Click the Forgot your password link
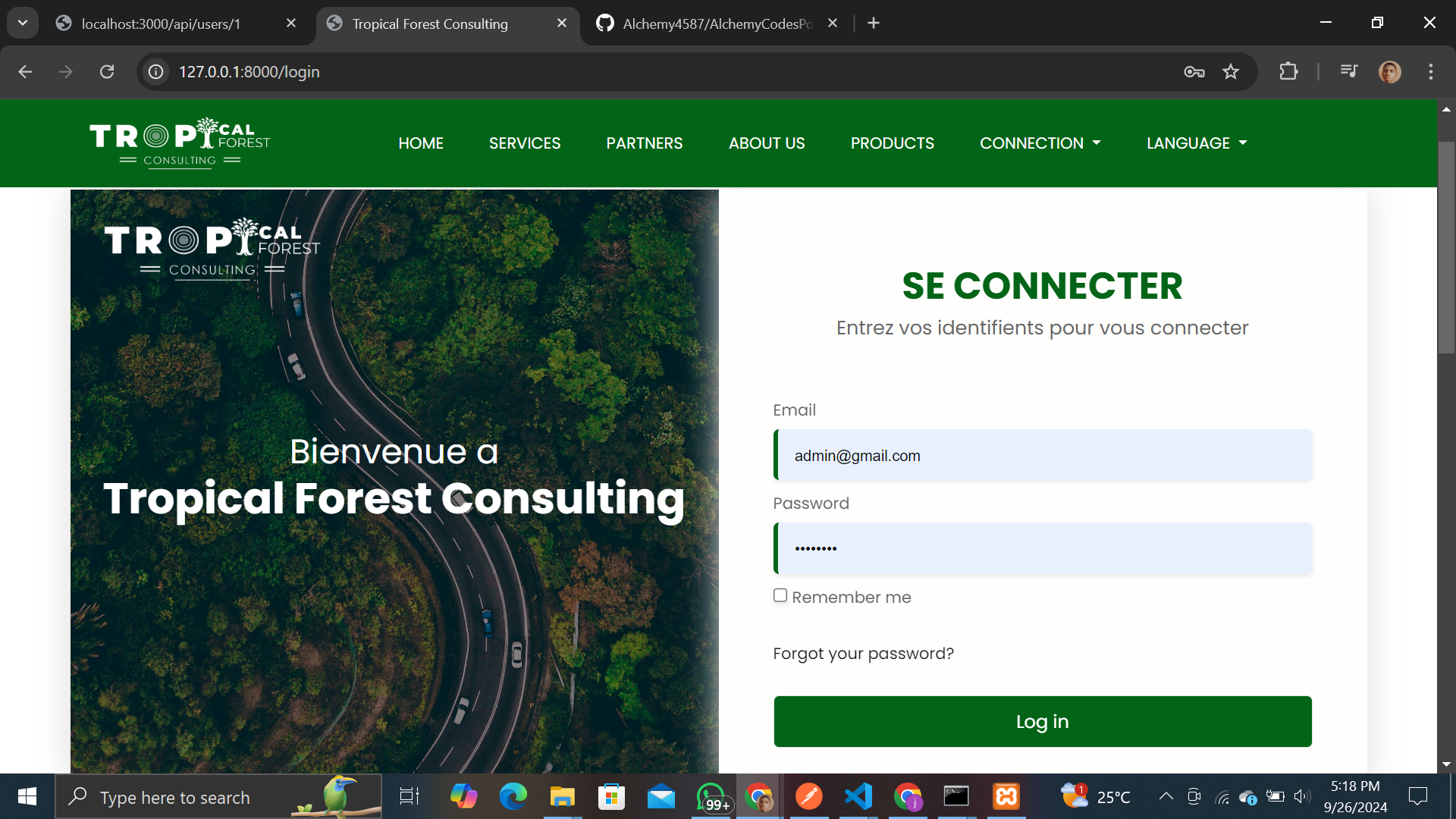The width and height of the screenshot is (1456, 819). point(863,654)
